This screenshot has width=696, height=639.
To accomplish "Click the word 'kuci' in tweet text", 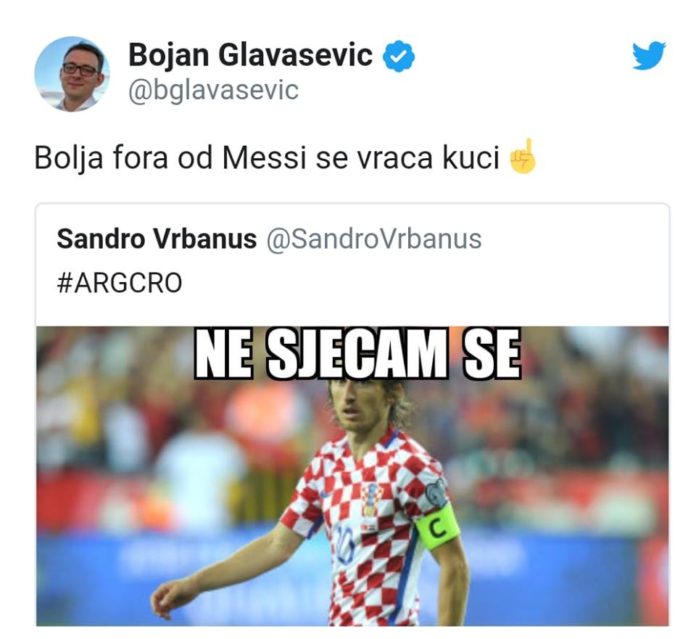I will (471, 157).
